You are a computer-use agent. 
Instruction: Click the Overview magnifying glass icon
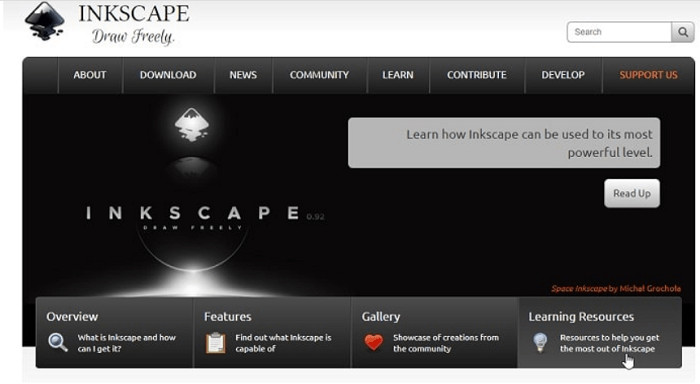click(x=58, y=342)
